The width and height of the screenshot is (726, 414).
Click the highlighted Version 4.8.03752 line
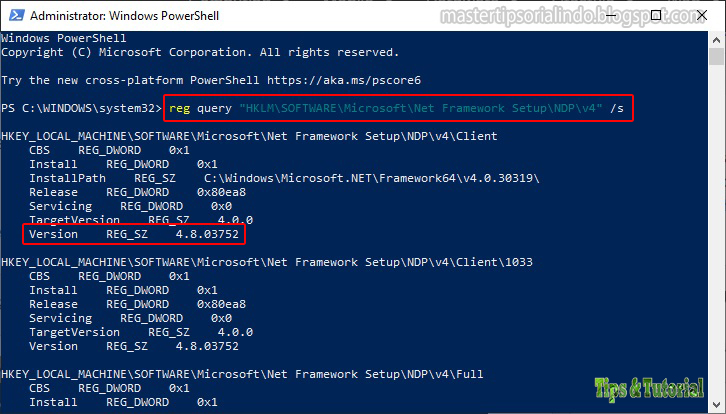[134, 234]
